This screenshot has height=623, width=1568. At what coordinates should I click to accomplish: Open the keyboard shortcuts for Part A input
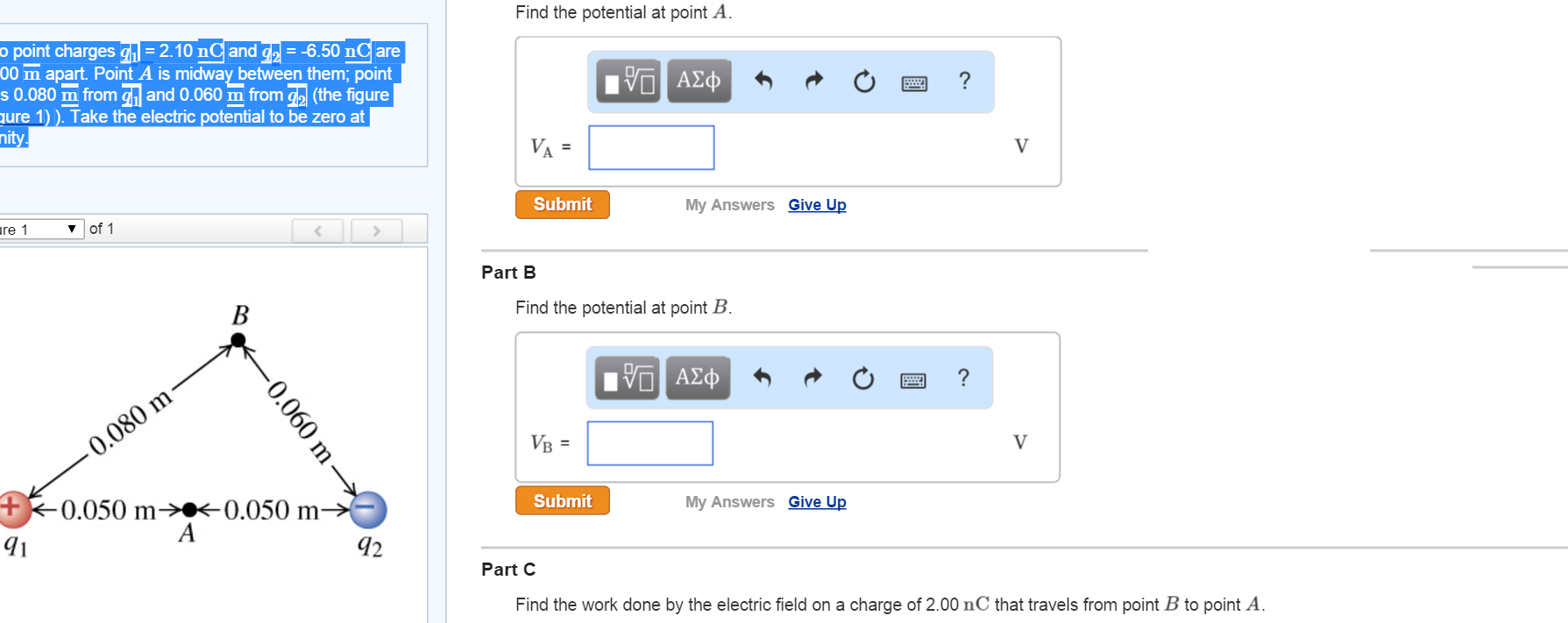click(x=913, y=81)
